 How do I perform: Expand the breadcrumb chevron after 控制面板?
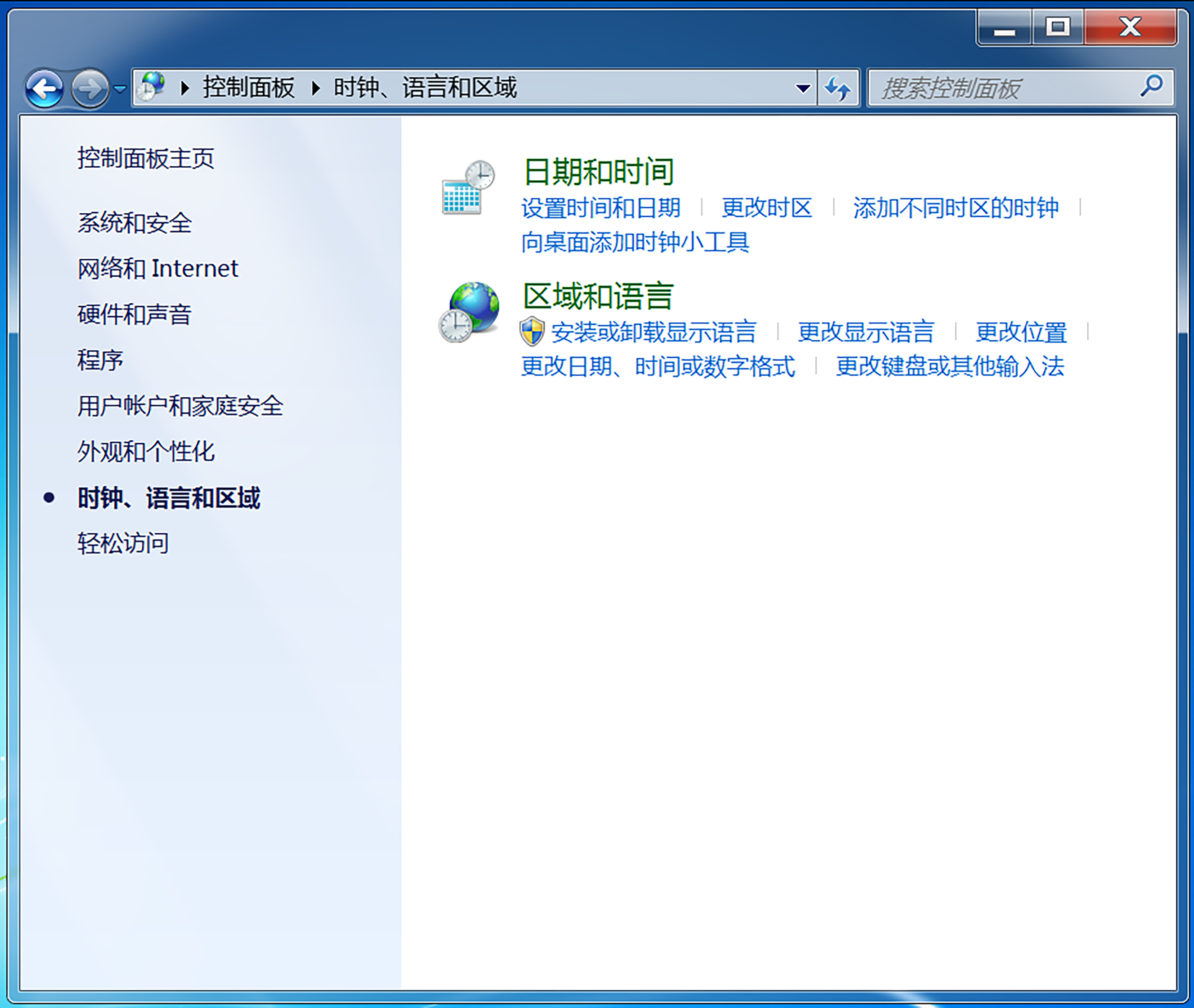pos(315,88)
